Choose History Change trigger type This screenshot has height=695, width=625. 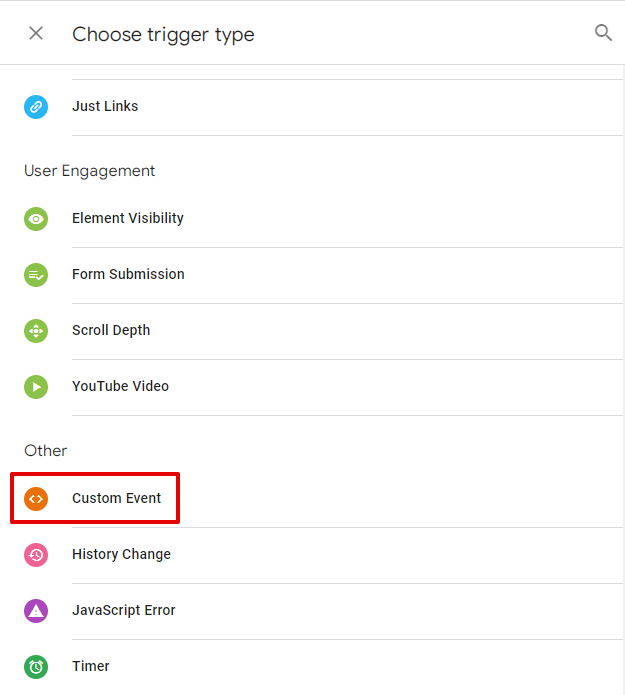pyautogui.click(x=121, y=554)
